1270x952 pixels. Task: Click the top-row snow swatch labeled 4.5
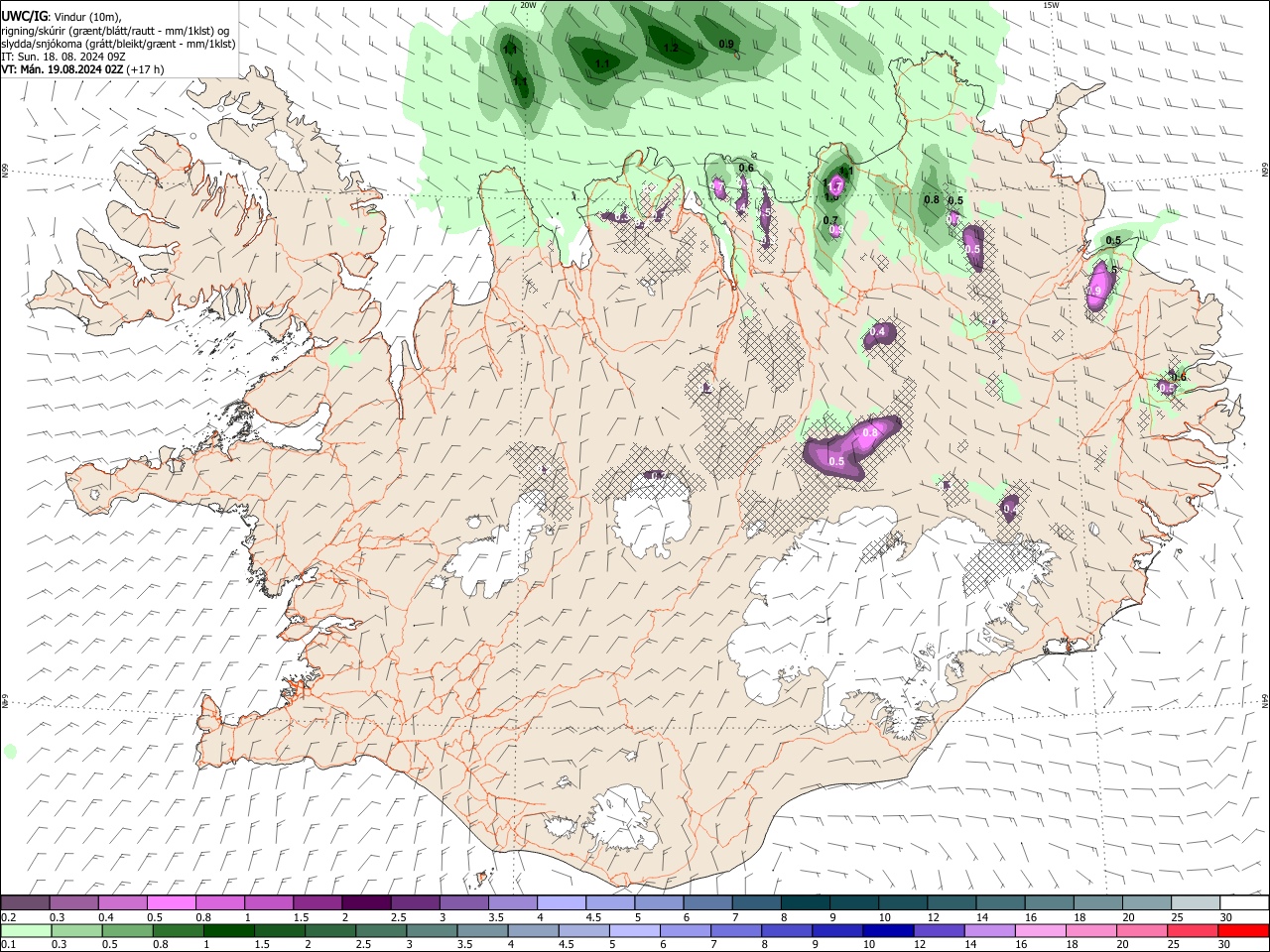pyautogui.click(x=609, y=903)
